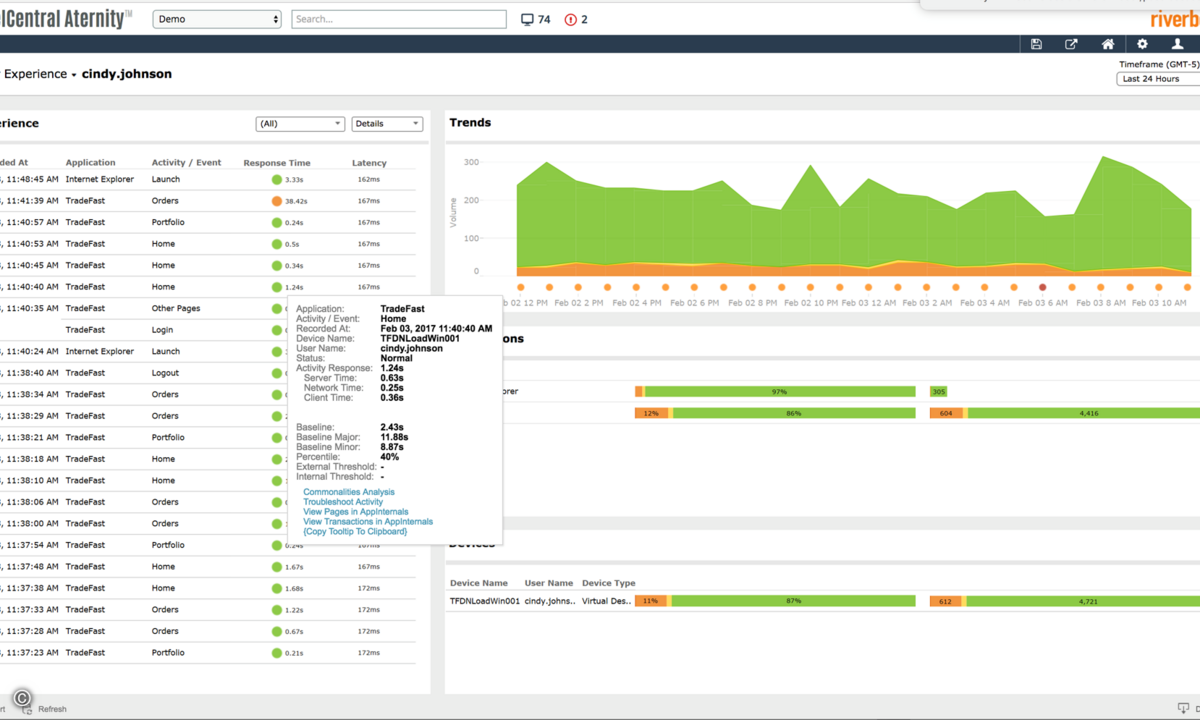The height and width of the screenshot is (720, 1200).
Task: Click the green dot next to 1.22s
Action: (x=277, y=610)
